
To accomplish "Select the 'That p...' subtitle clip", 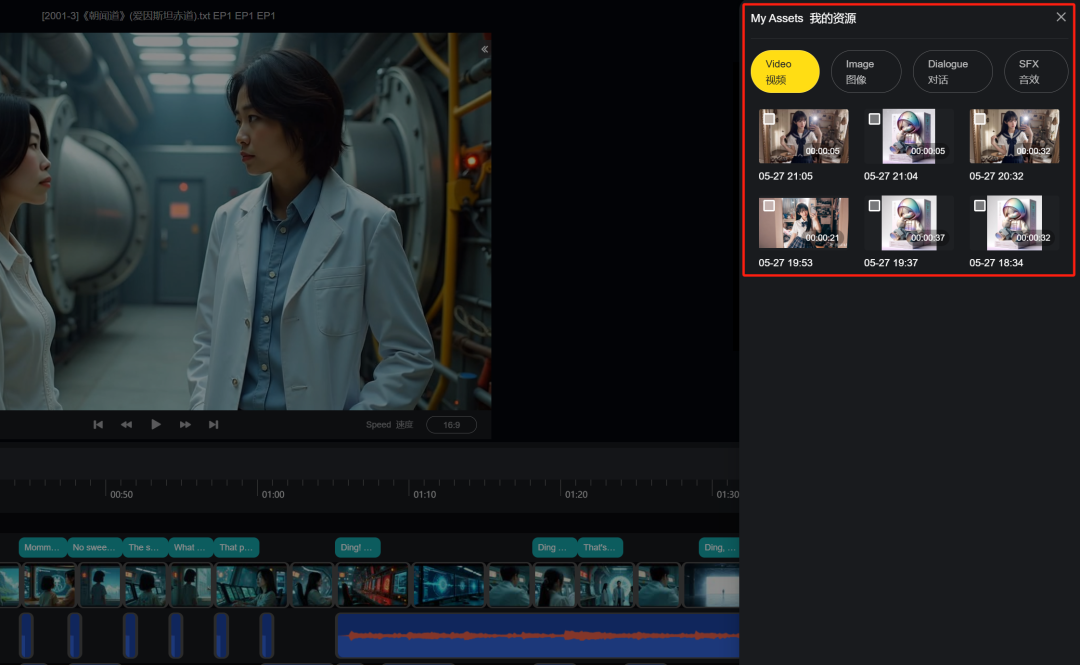I will (236, 547).
